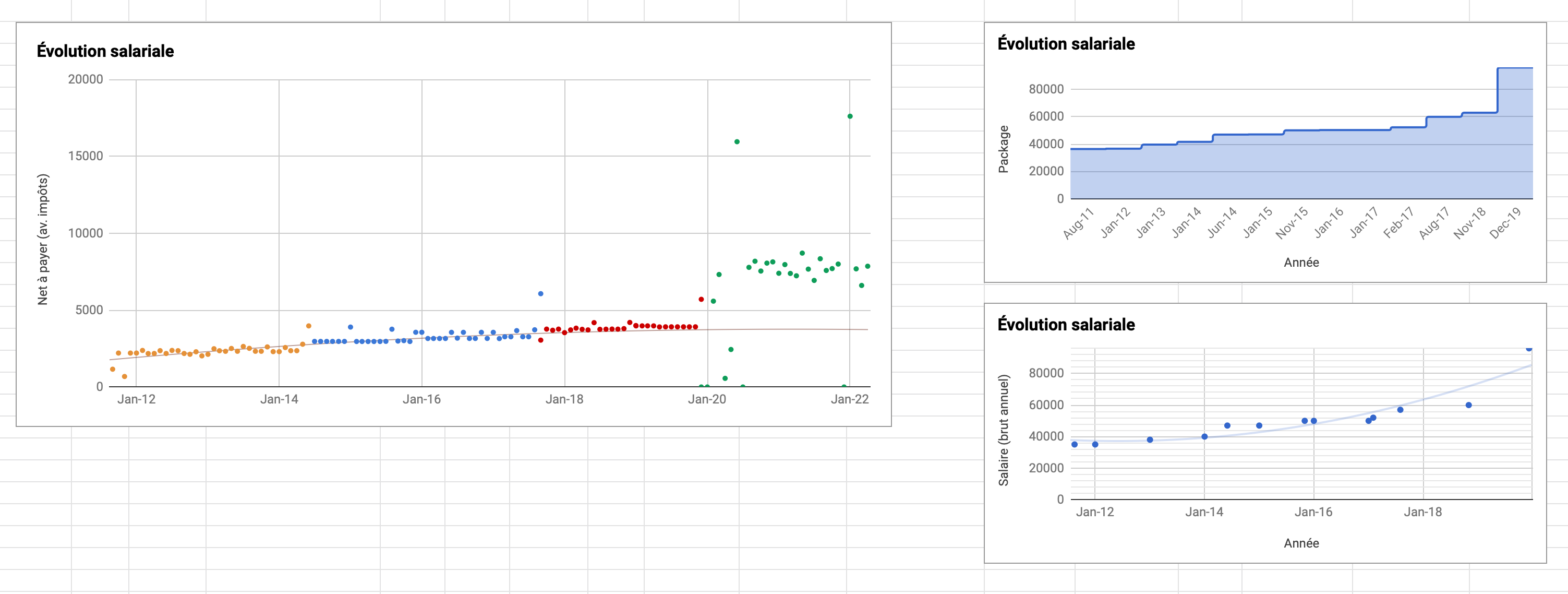The height and width of the screenshot is (594, 1568).
Task: Click Jan-12 label on the Salaire brut chart
Action: tap(1094, 513)
